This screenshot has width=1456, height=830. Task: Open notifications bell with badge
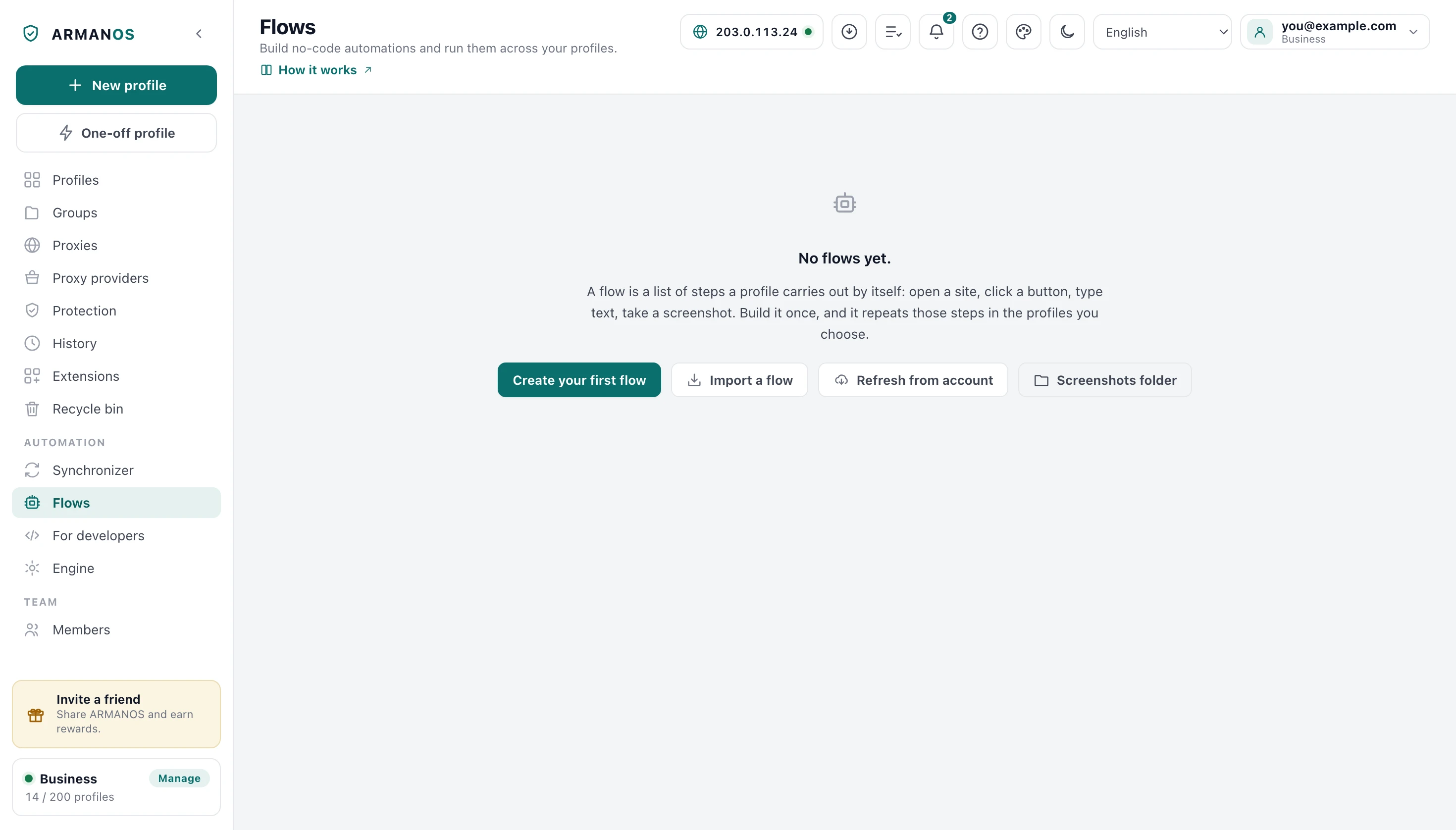click(936, 32)
